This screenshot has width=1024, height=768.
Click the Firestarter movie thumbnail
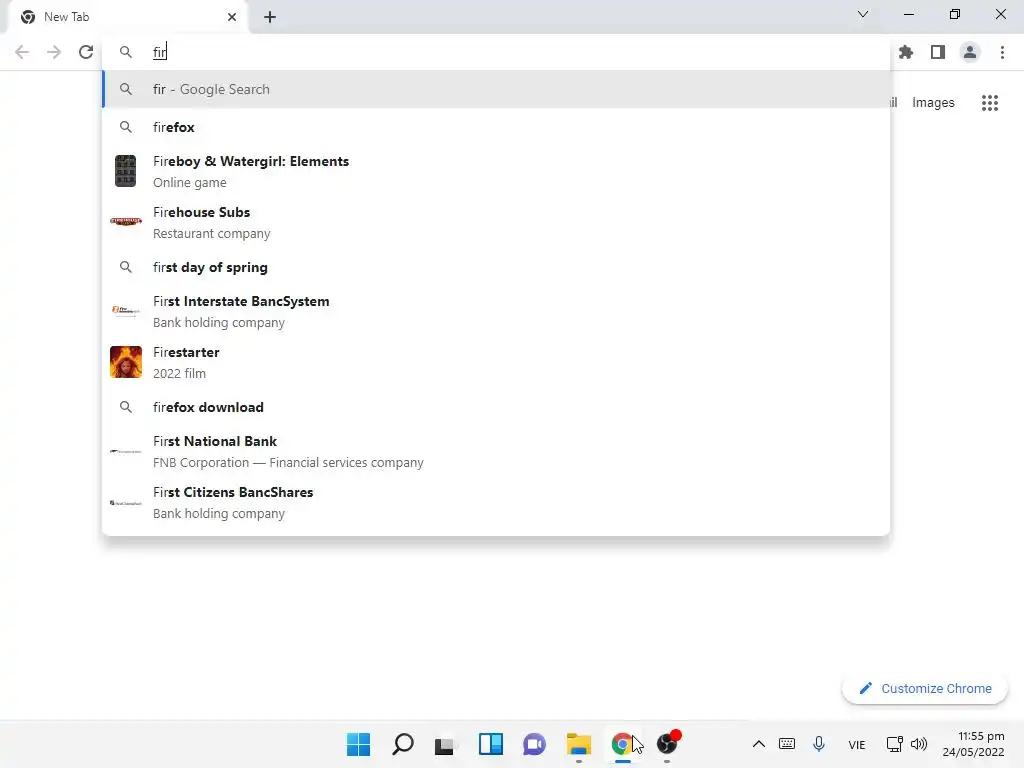(x=125, y=362)
